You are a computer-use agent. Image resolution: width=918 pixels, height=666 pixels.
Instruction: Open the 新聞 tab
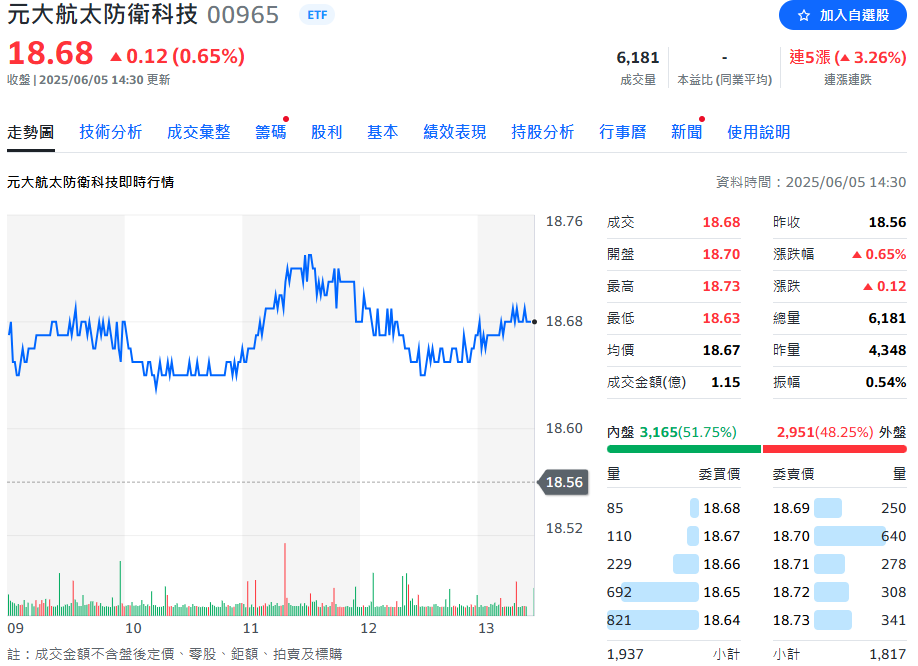click(x=686, y=132)
